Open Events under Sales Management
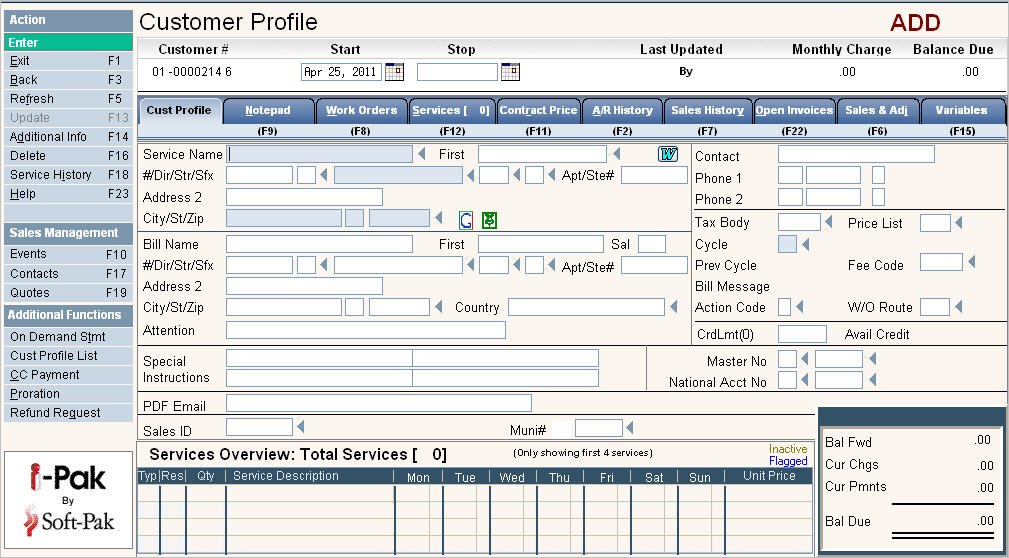Screen dimensions: 1009x558 tap(68, 254)
